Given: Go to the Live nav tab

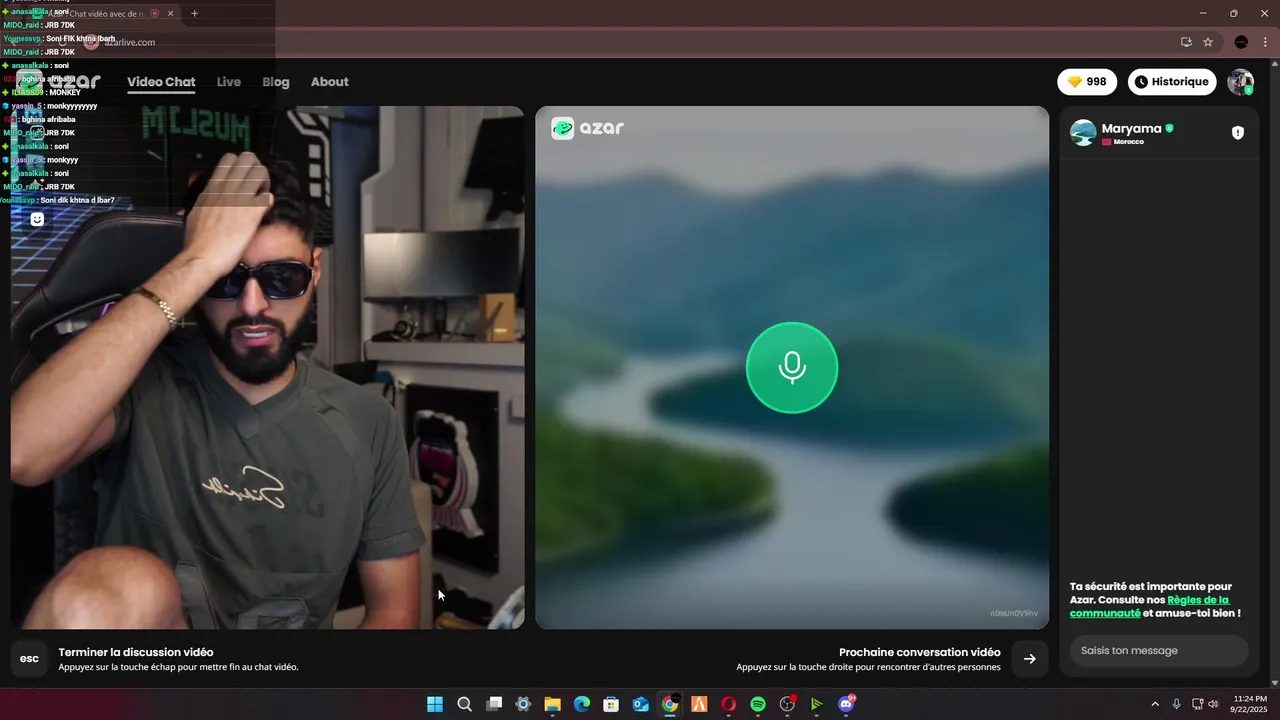Looking at the screenshot, I should pyautogui.click(x=229, y=82).
